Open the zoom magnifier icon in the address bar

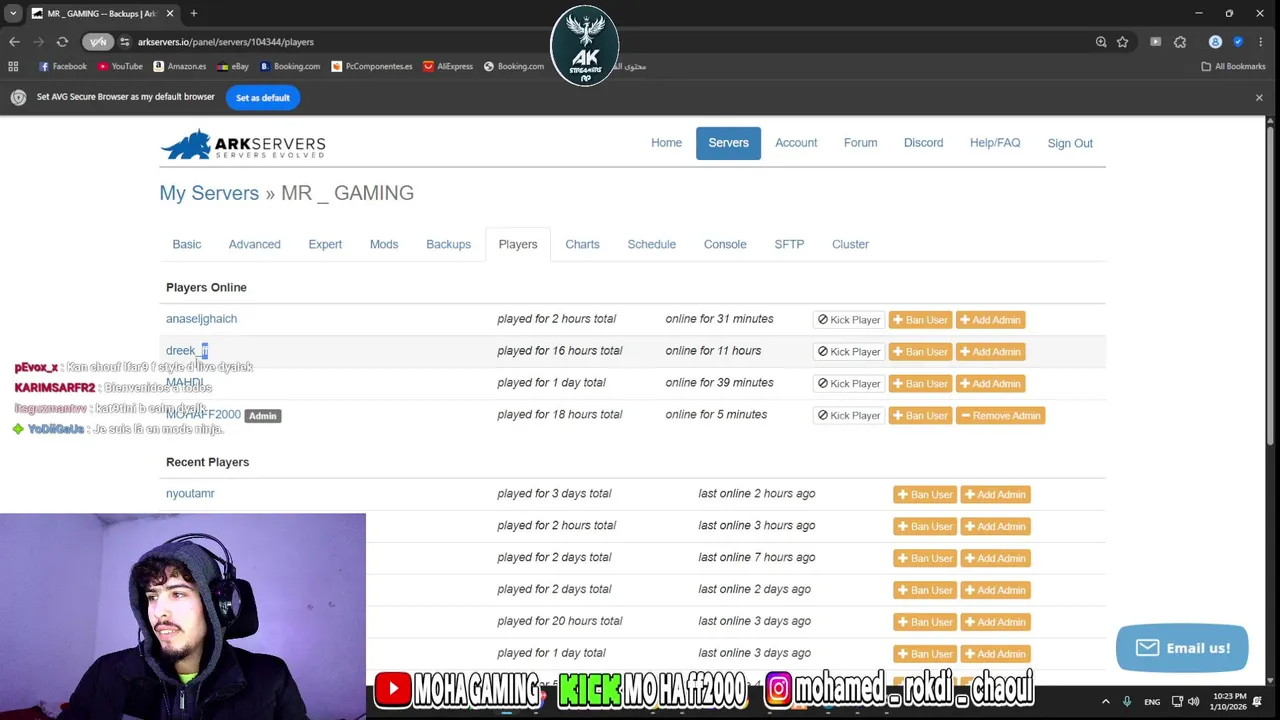coord(1101,42)
